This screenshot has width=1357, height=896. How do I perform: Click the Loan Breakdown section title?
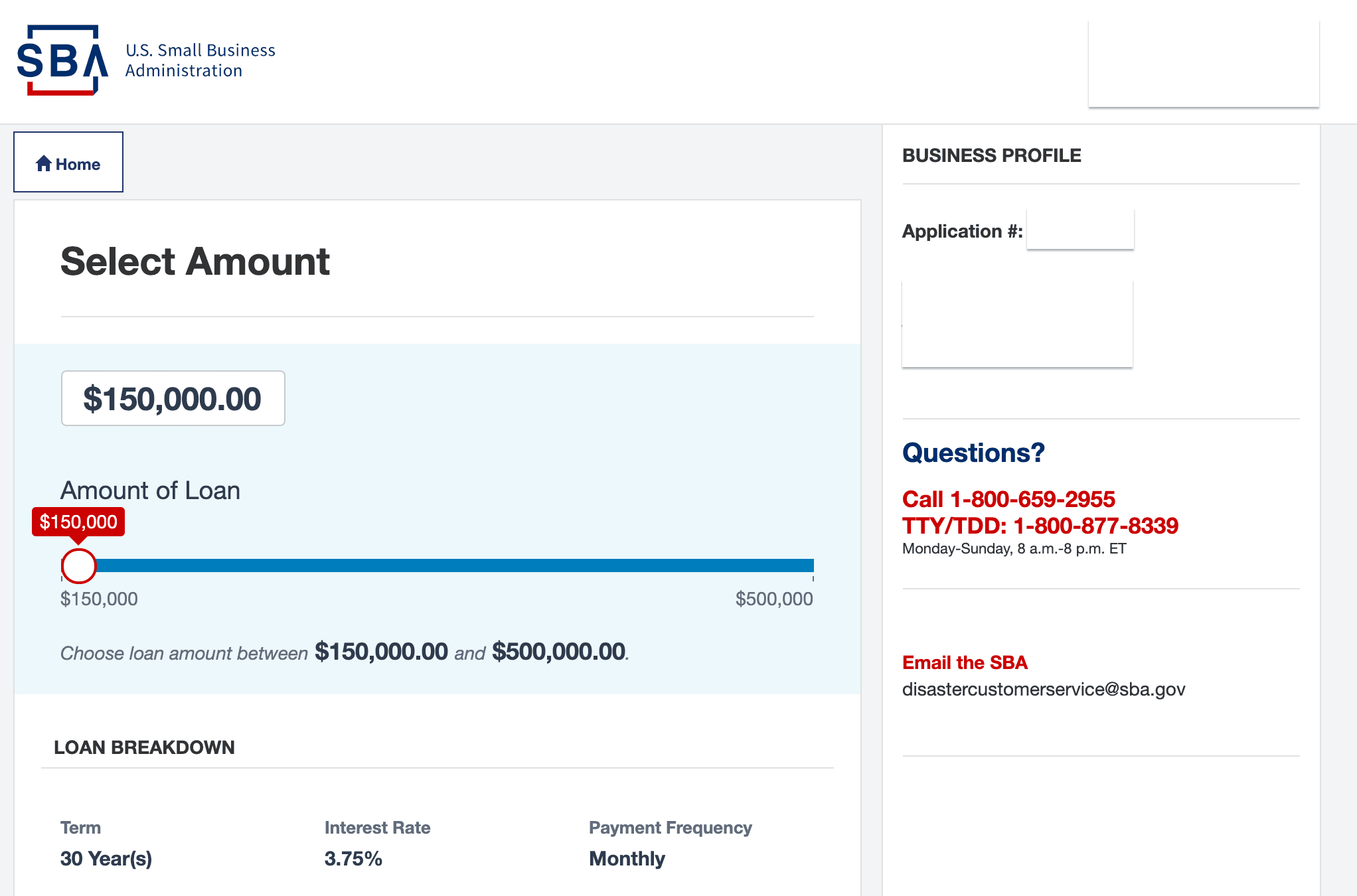tap(145, 747)
